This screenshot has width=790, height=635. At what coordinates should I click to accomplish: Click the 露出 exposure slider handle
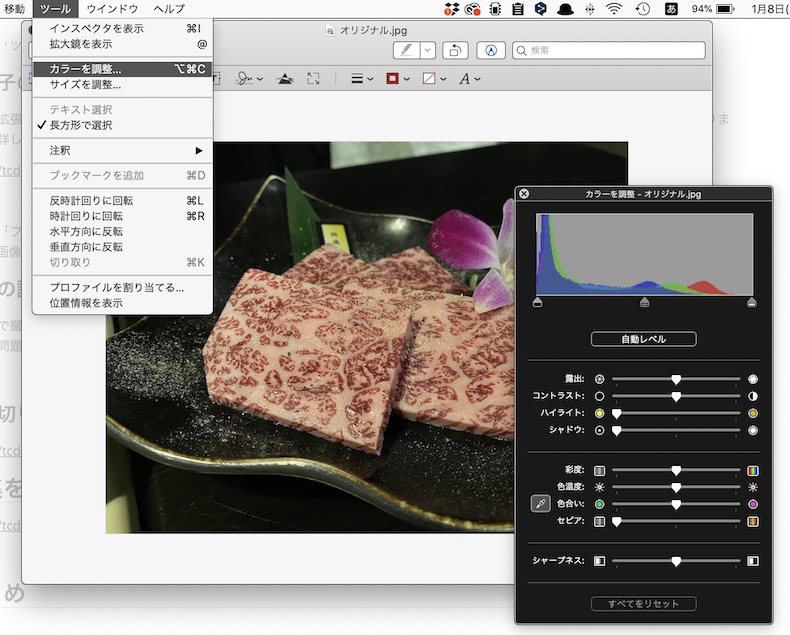[676, 380]
